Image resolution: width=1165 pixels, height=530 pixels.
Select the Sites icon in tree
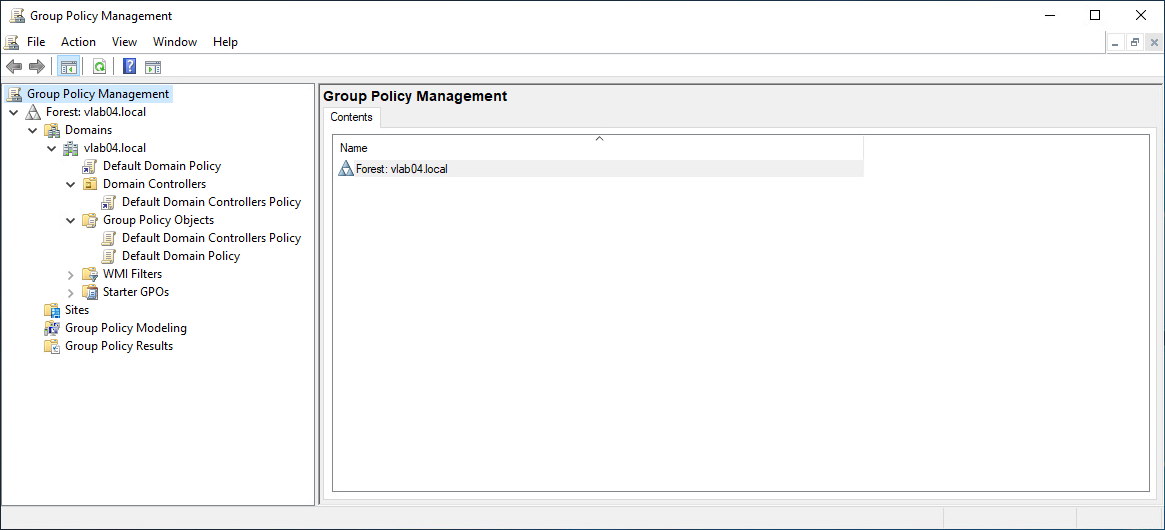52,310
